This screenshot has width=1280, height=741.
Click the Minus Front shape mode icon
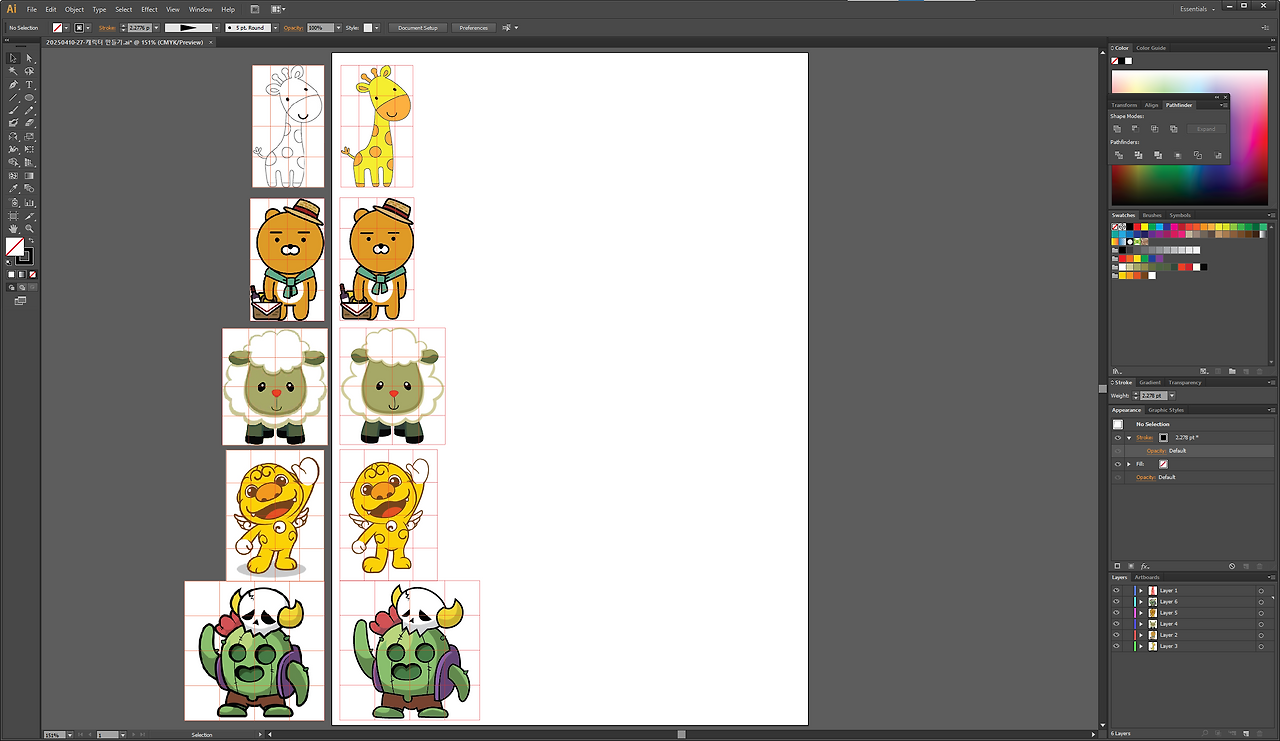pos(1136,129)
